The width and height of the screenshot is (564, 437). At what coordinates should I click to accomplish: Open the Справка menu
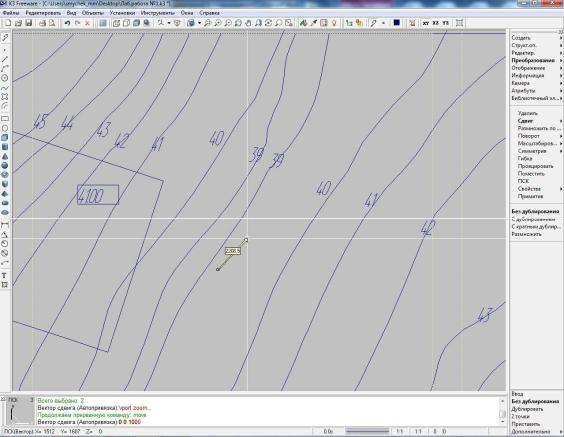coord(209,13)
